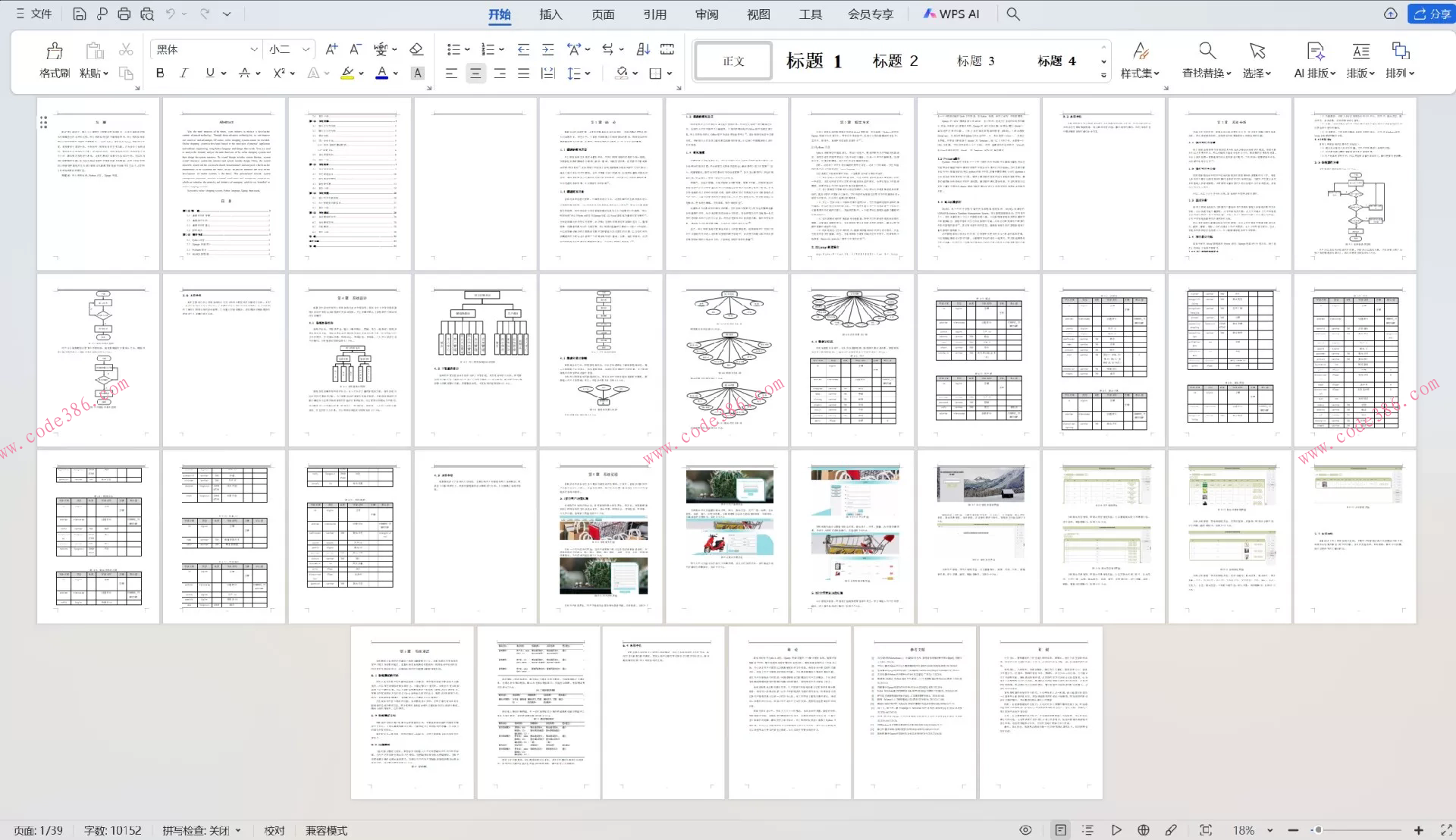Click the Format Painter brush icon

(x=54, y=52)
